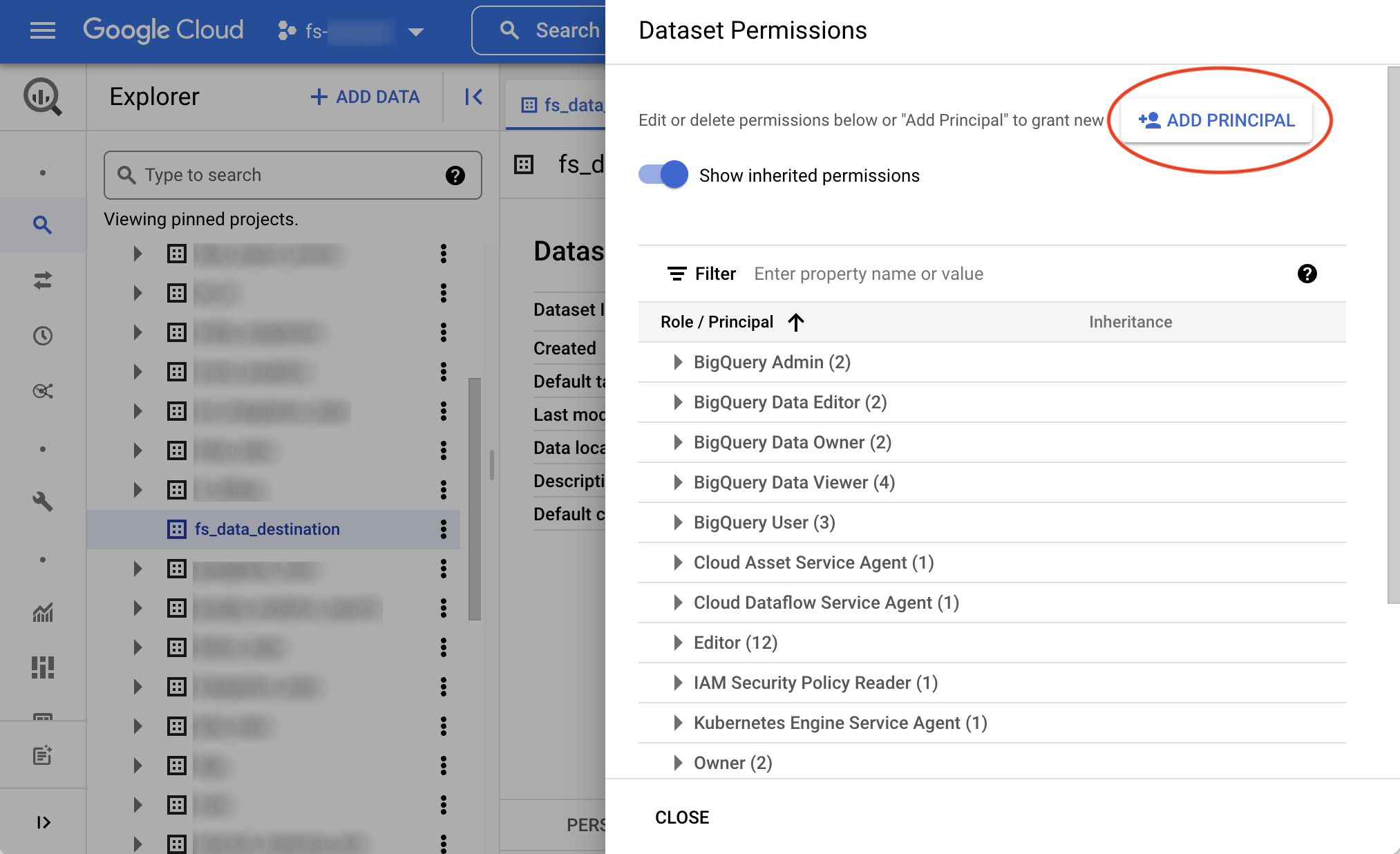Expand BigQuery Data Editor (2) role

coord(678,402)
